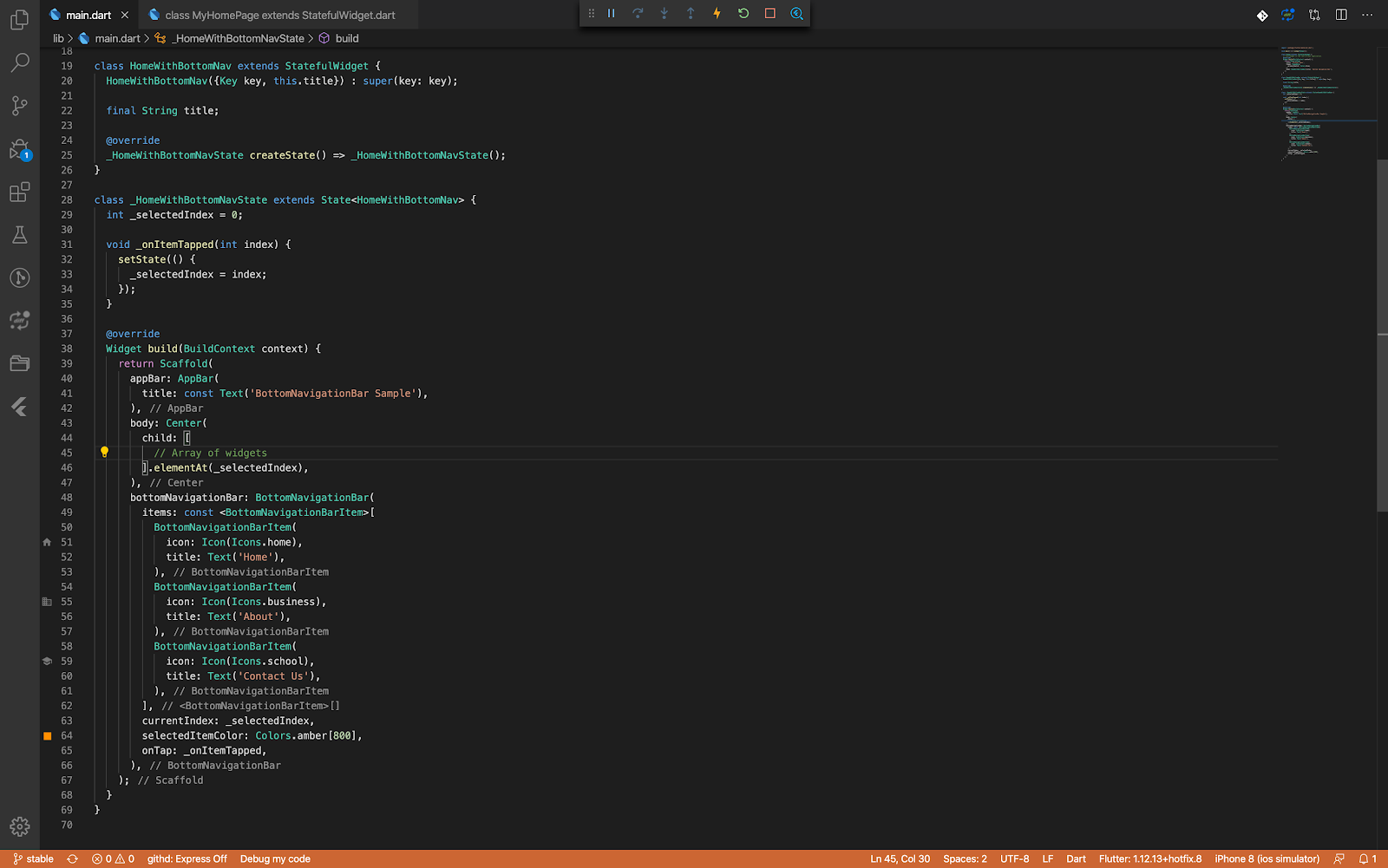Open the Extensions view

point(19,192)
